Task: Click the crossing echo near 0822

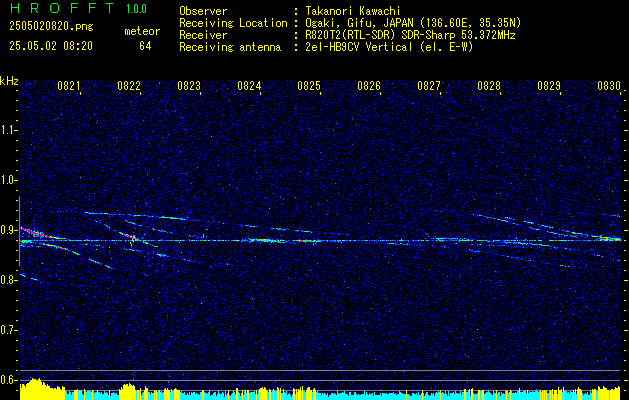Action: (133, 239)
